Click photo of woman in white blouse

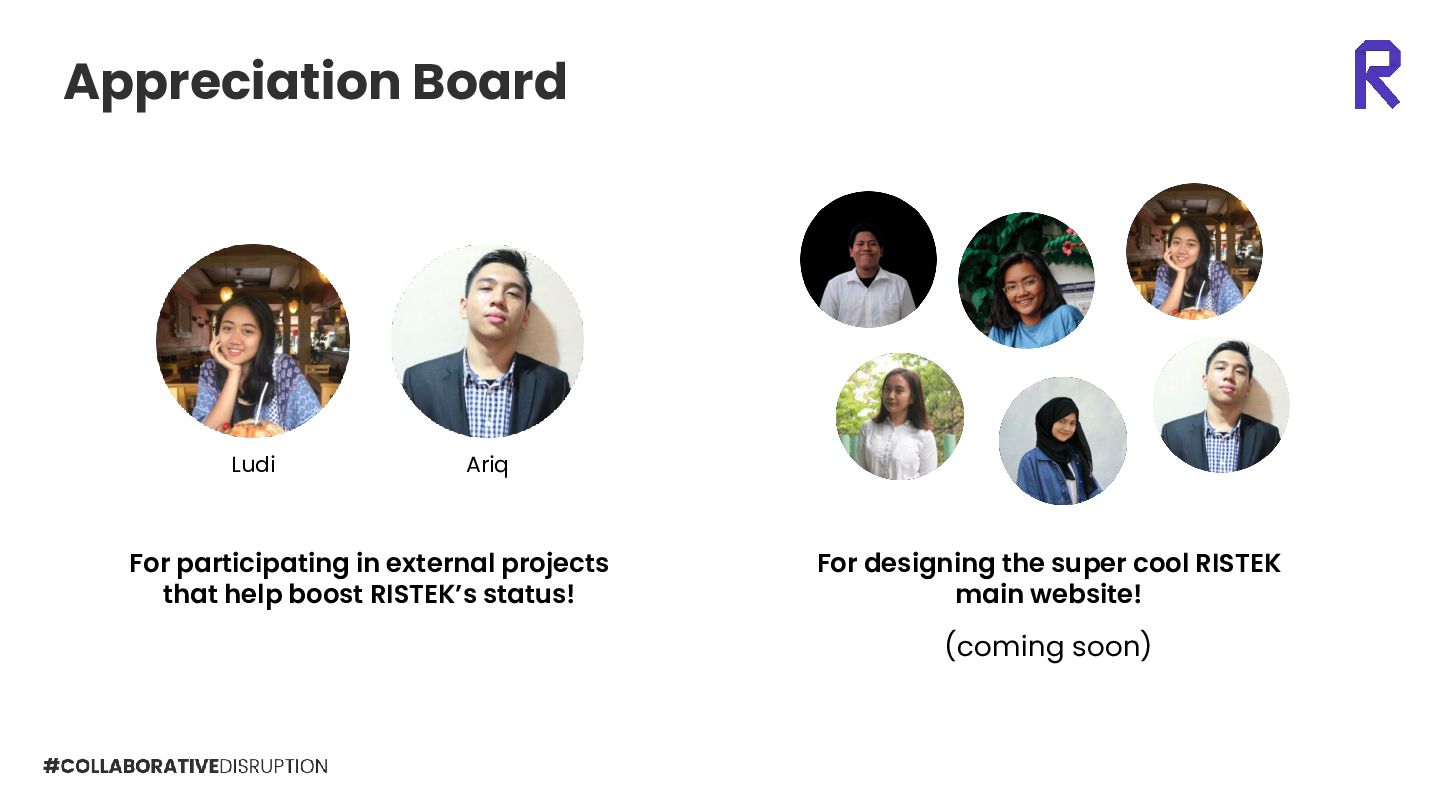tap(900, 416)
